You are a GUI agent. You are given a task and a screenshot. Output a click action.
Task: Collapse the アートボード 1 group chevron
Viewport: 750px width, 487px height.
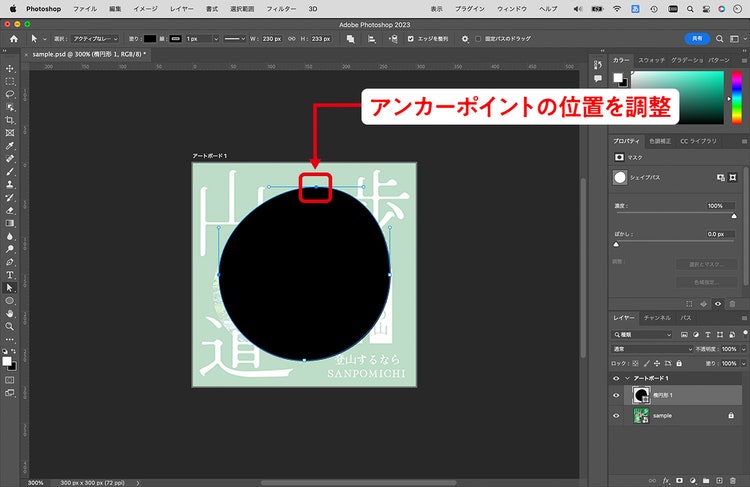[627, 378]
